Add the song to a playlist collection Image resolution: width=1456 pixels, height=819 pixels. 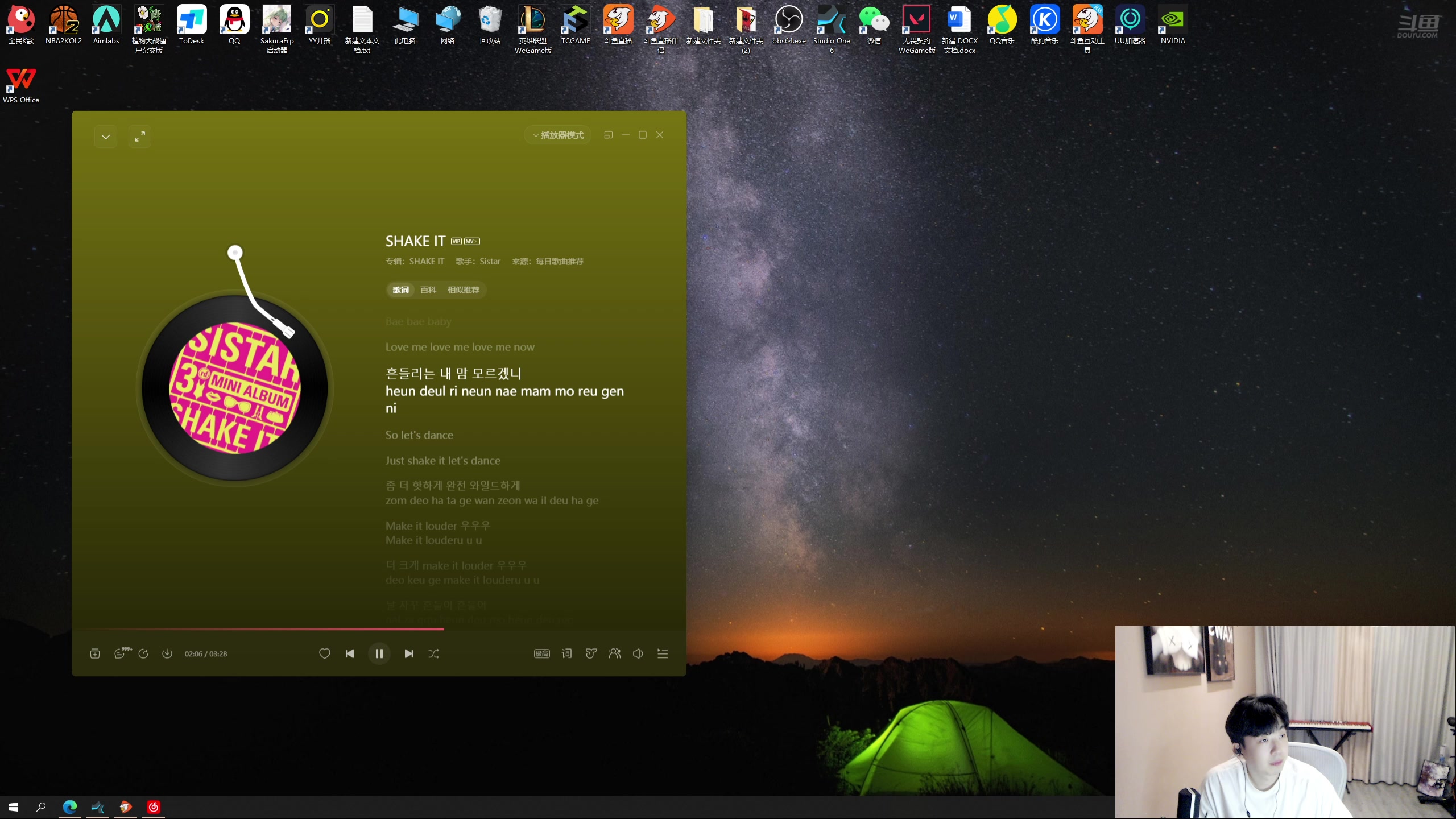point(95,653)
